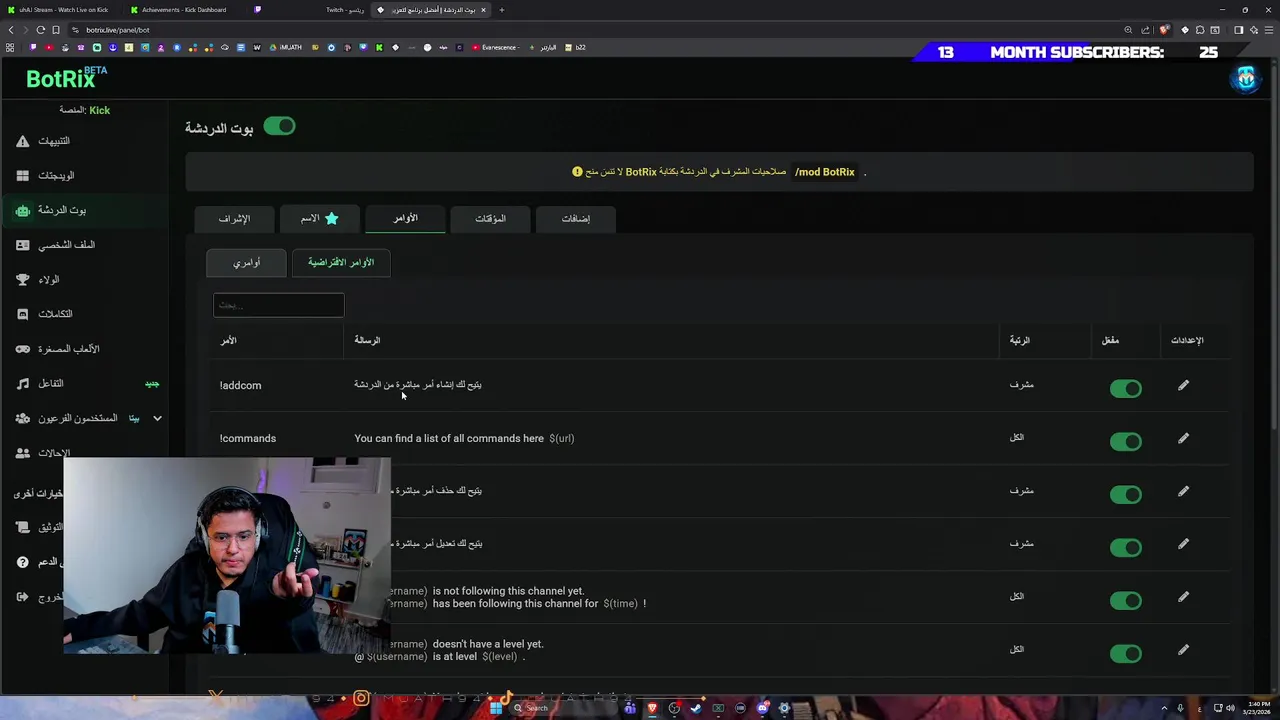Expand المستخدمون الفرعيون sidebar chevron

click(157, 418)
